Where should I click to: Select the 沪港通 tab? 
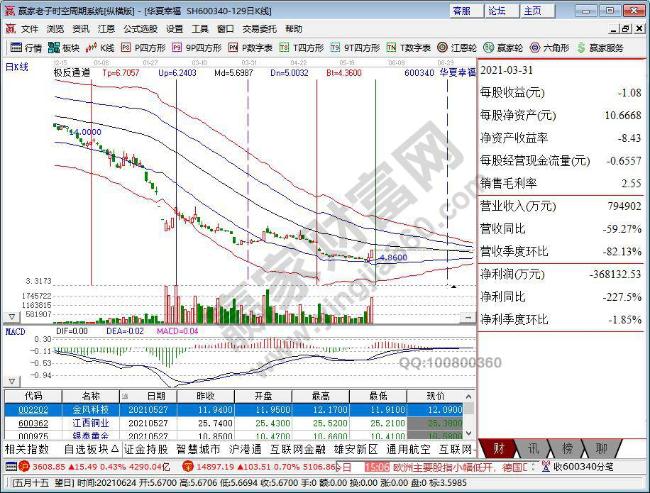pos(245,449)
